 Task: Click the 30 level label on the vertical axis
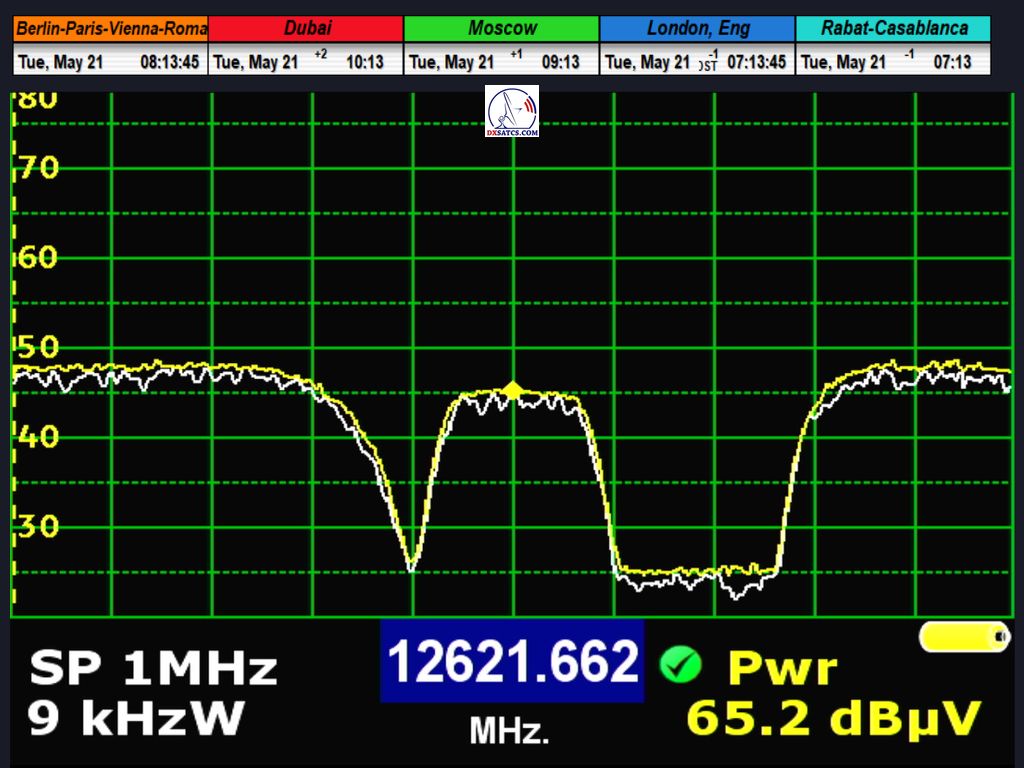click(39, 526)
